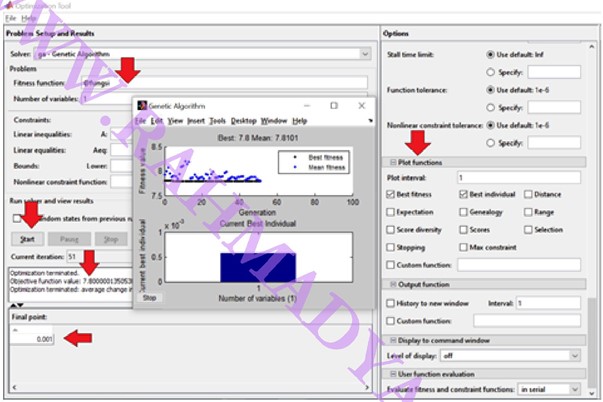This screenshot has height=402, width=603.
Task: Select Specify for Function tolerance
Action: pos(490,107)
